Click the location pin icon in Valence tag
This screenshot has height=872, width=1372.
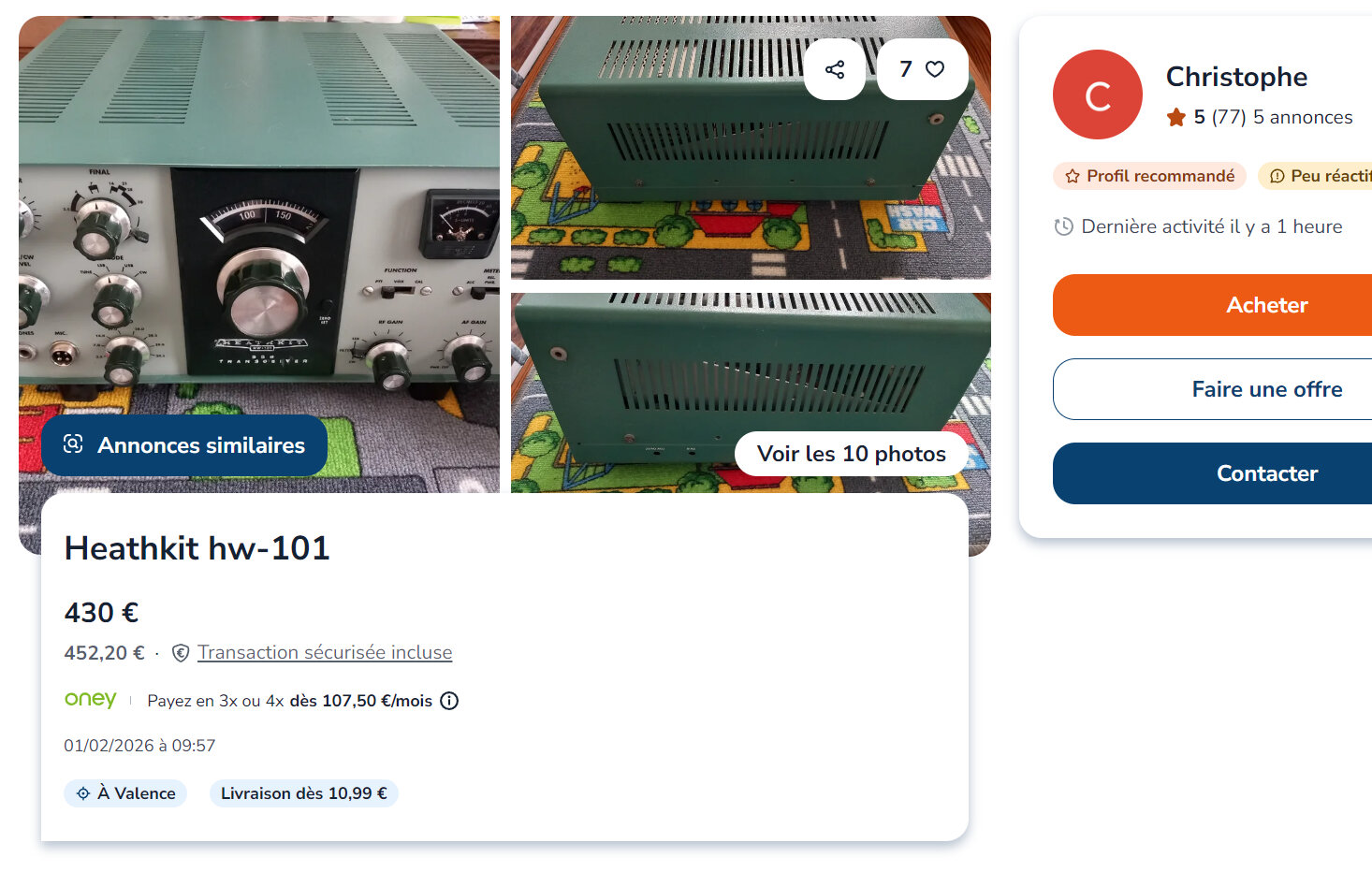pyautogui.click(x=83, y=793)
